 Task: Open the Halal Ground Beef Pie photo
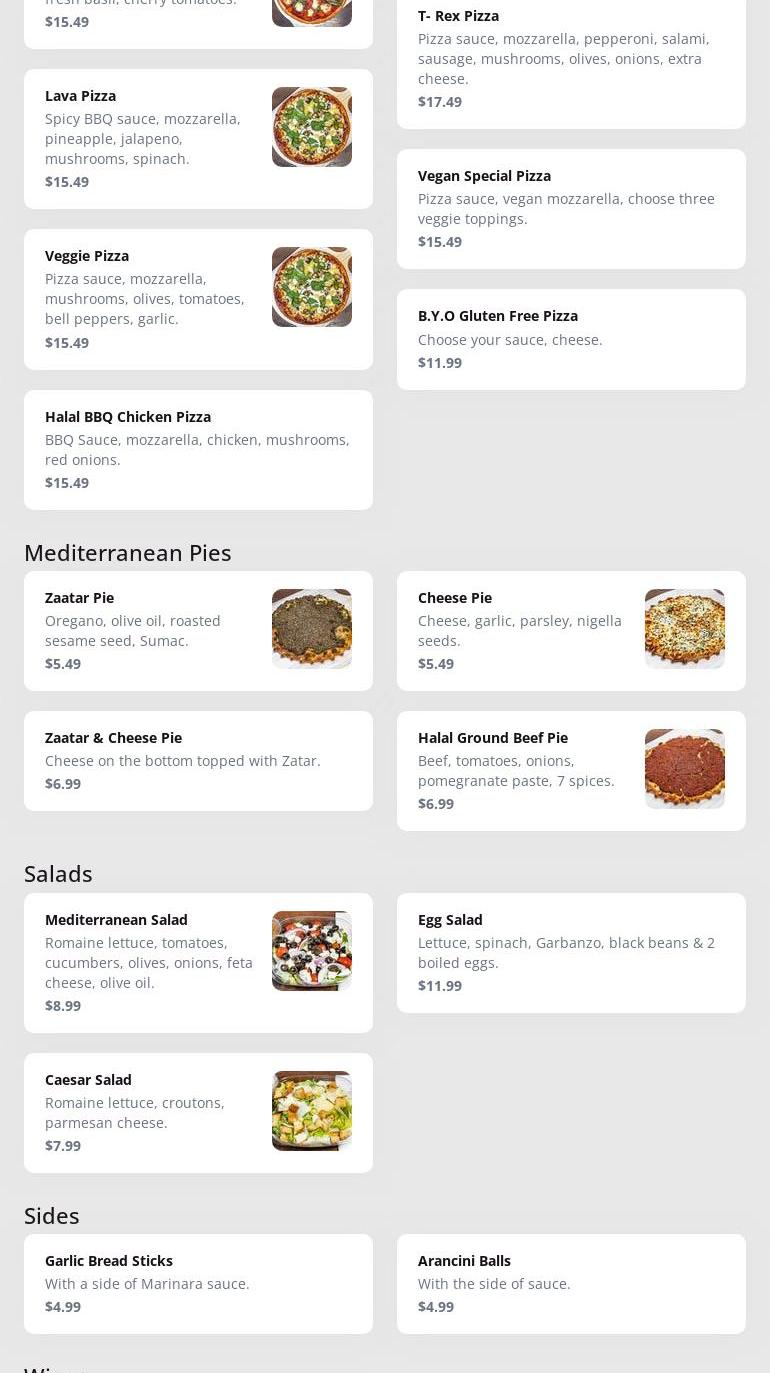(684, 769)
